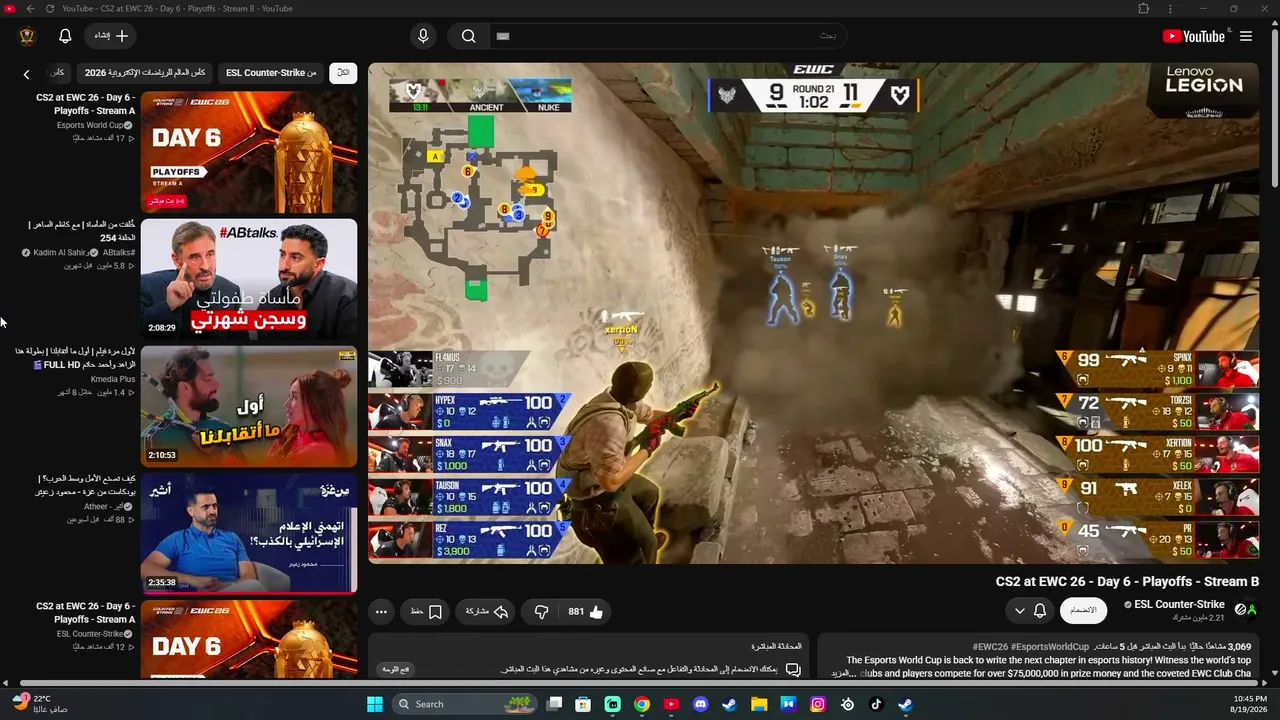Reload the page in the browser

(x=50, y=9)
